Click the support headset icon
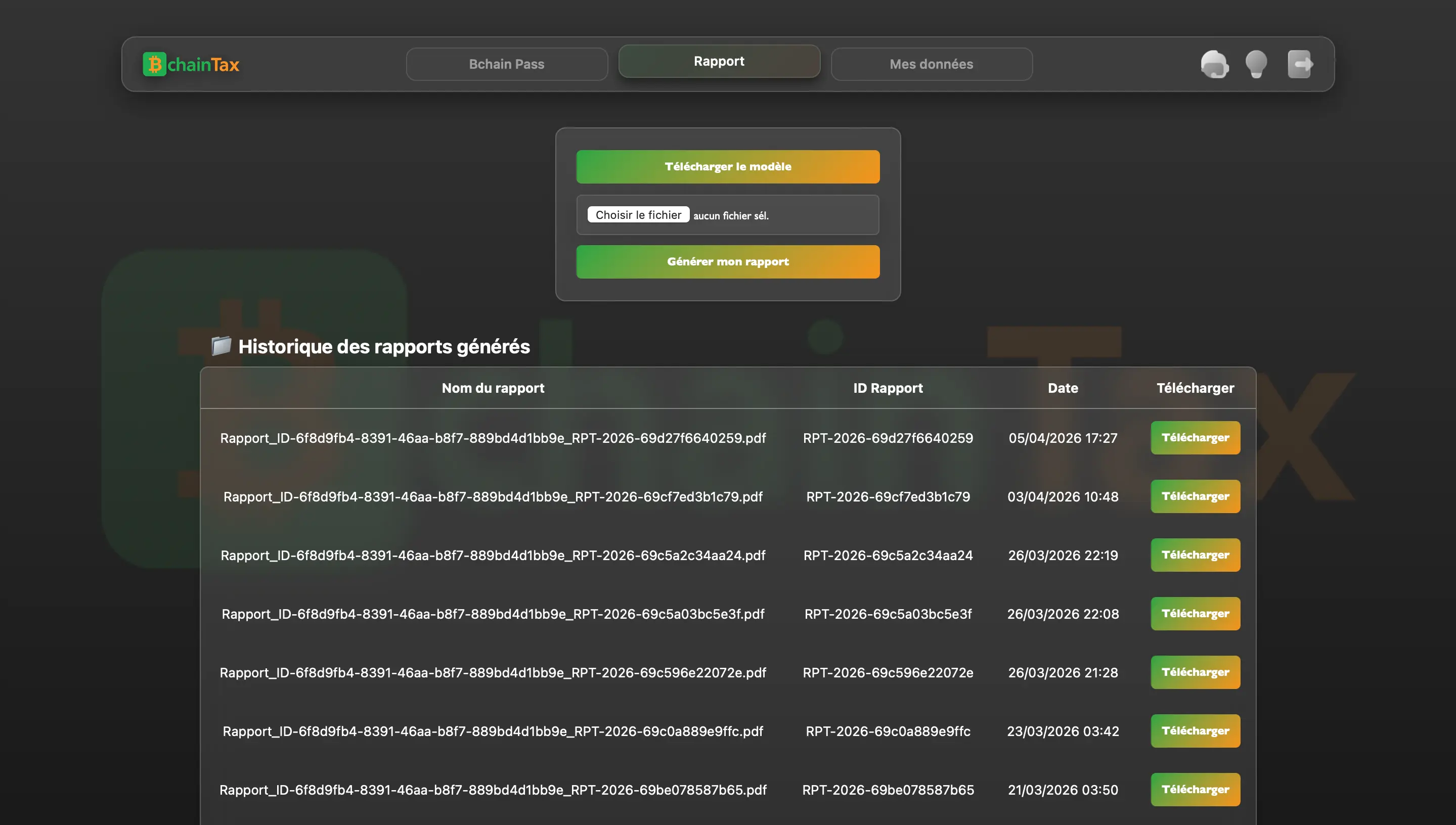This screenshot has width=1456, height=825. point(1214,64)
